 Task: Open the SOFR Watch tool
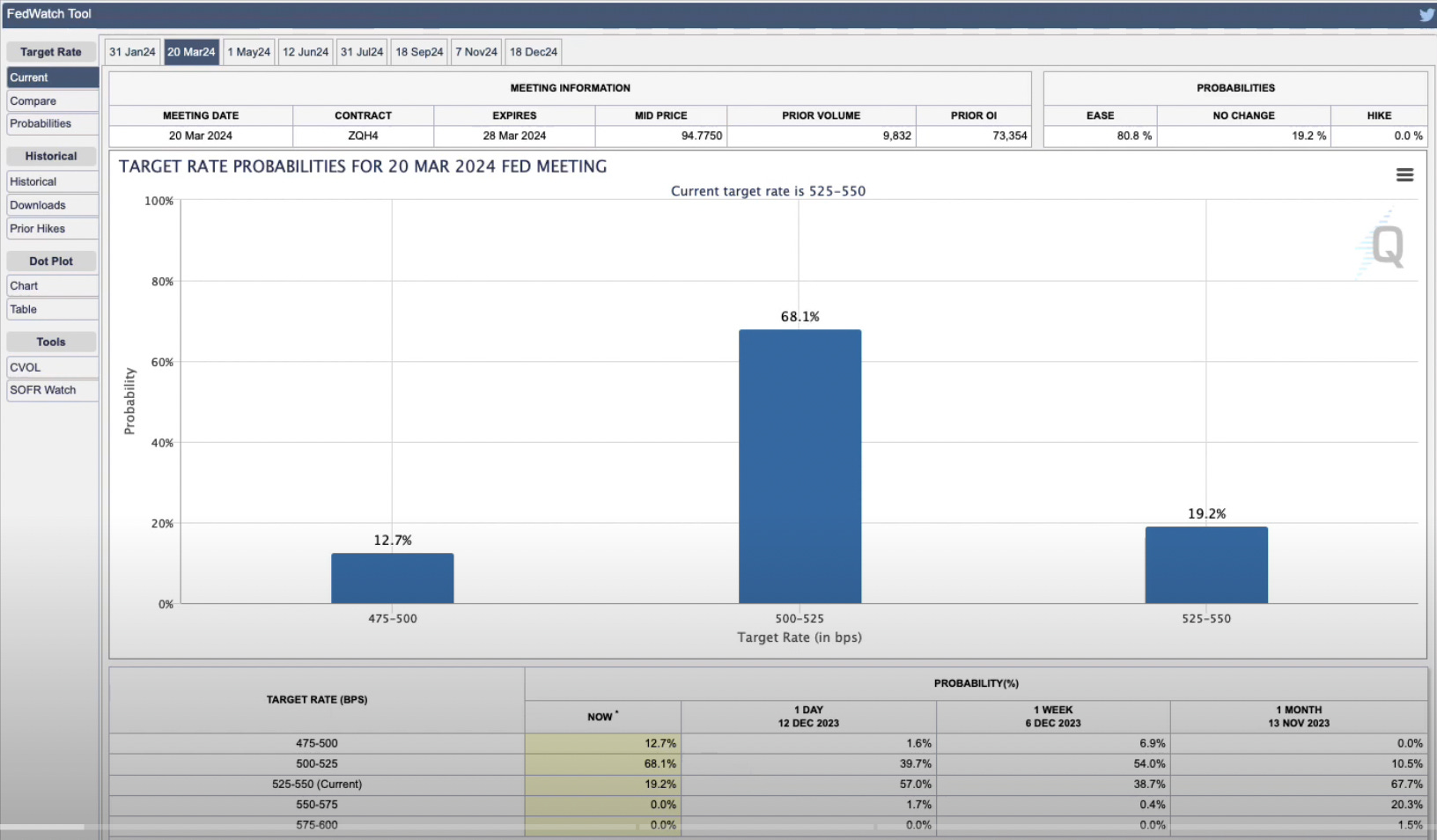coord(53,390)
